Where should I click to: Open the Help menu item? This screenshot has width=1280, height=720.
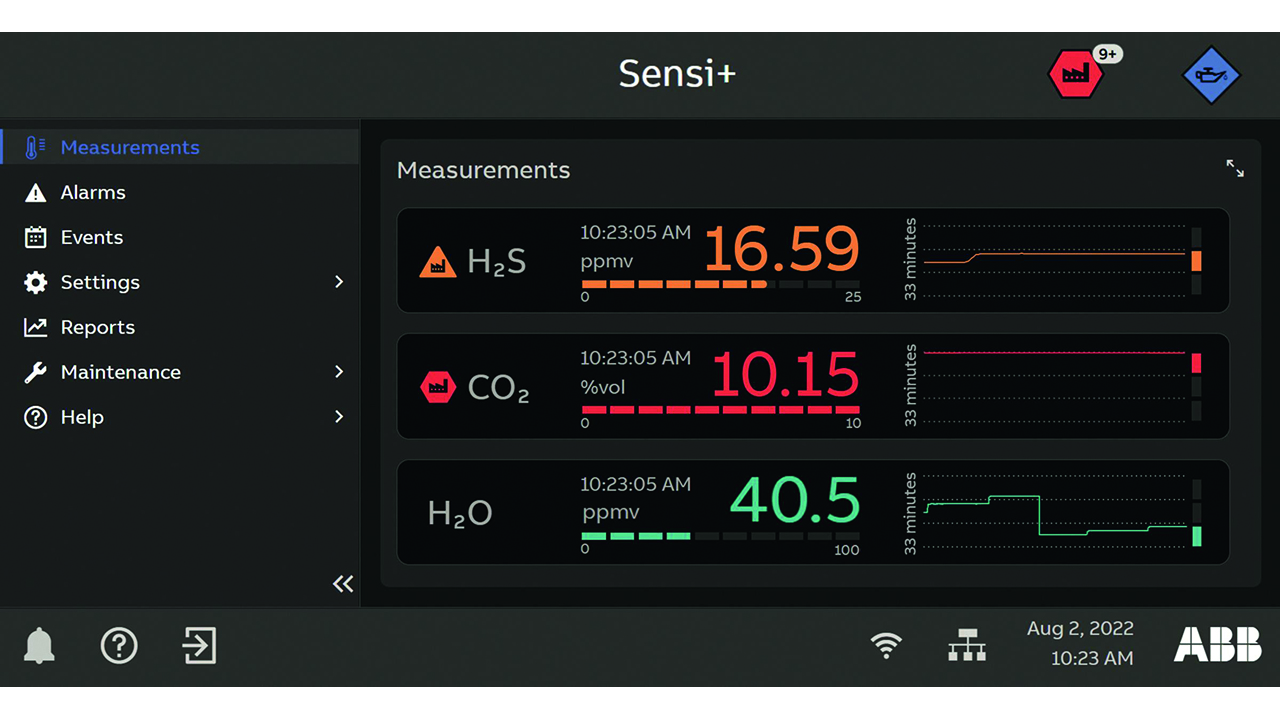tap(180, 417)
